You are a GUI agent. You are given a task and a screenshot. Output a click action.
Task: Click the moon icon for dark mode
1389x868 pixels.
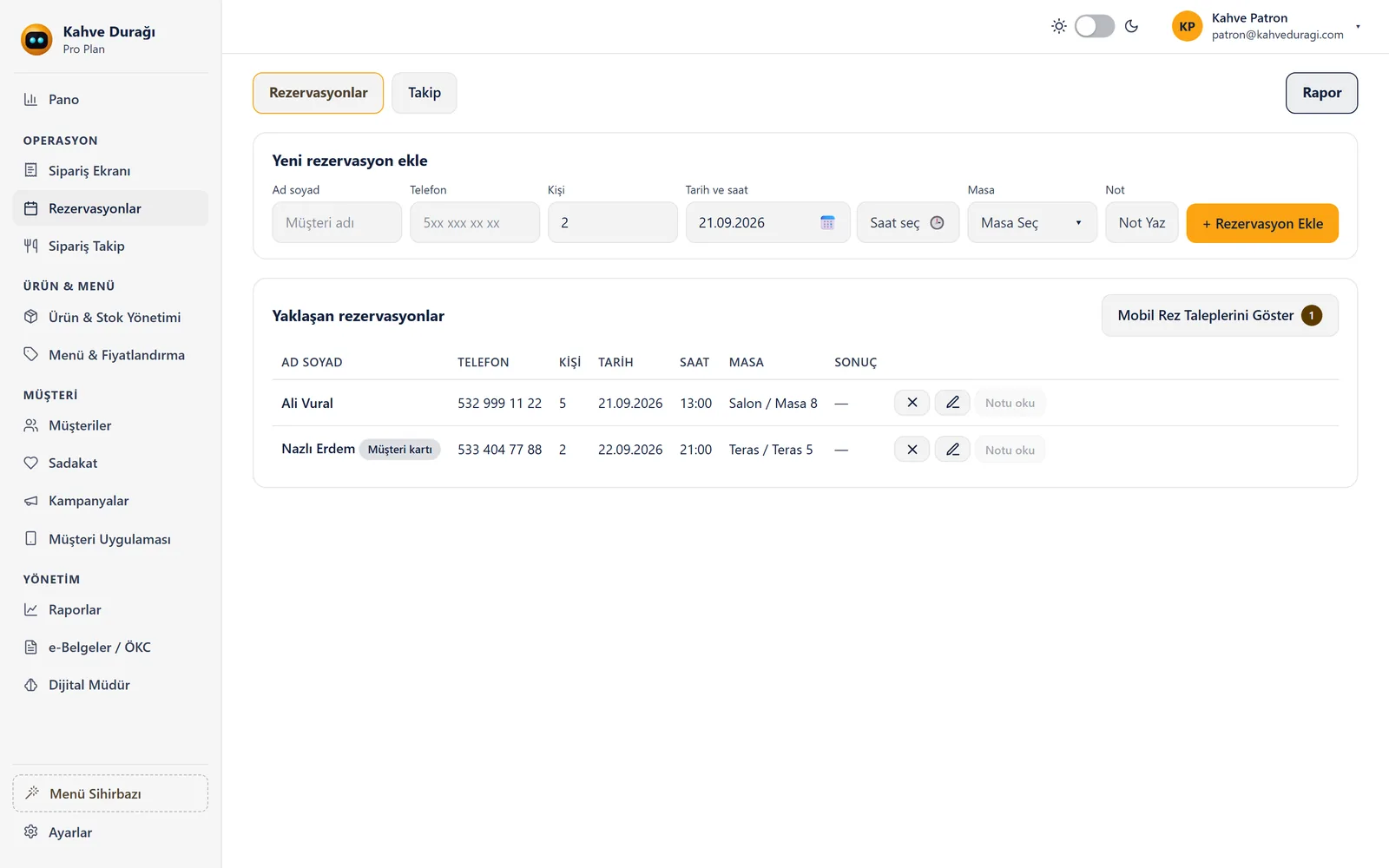1131,26
